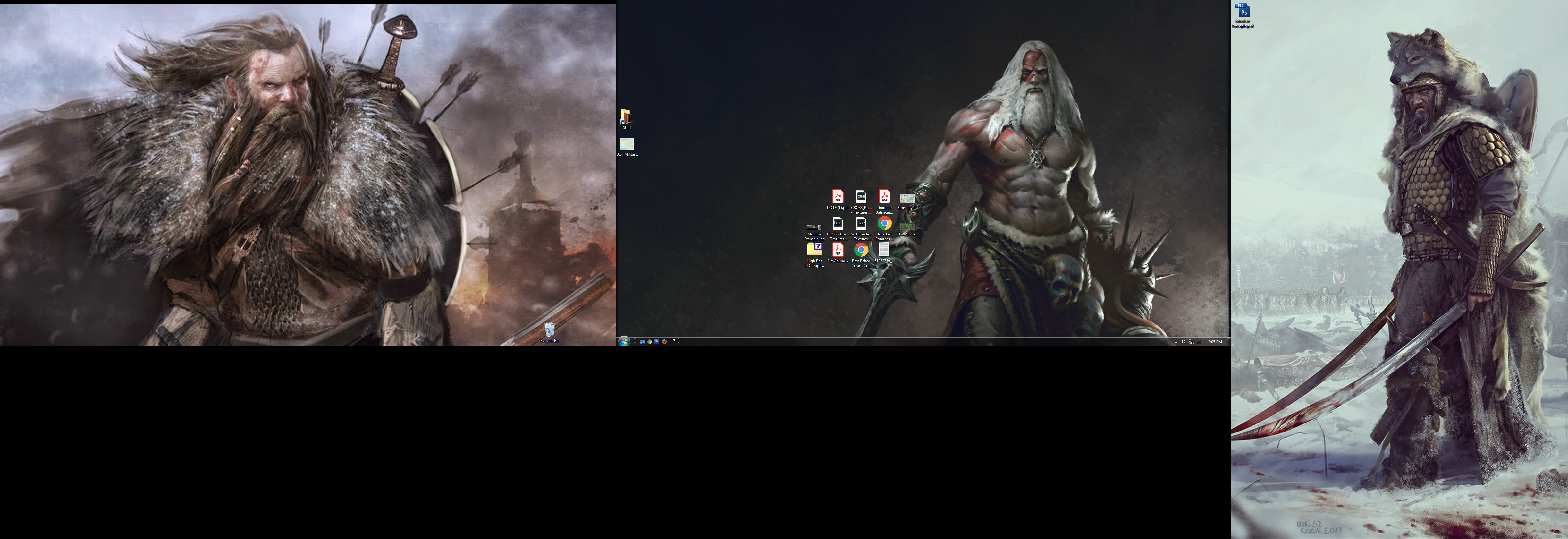Screen dimensions: 1568x539
Task: Select the Roasted Potatoes Chrome shortcut
Action: pyautogui.click(x=884, y=224)
